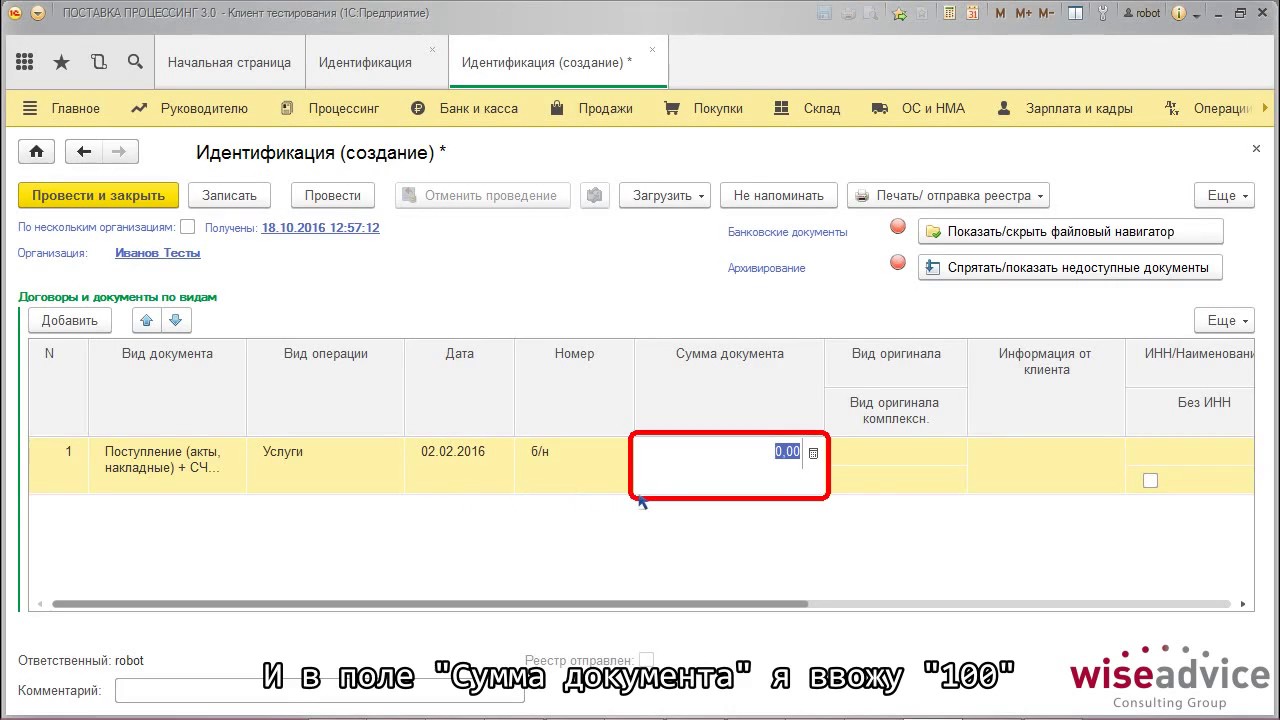This screenshot has width=1280, height=720.
Task: Open Процессинг section
Action: tap(330, 108)
